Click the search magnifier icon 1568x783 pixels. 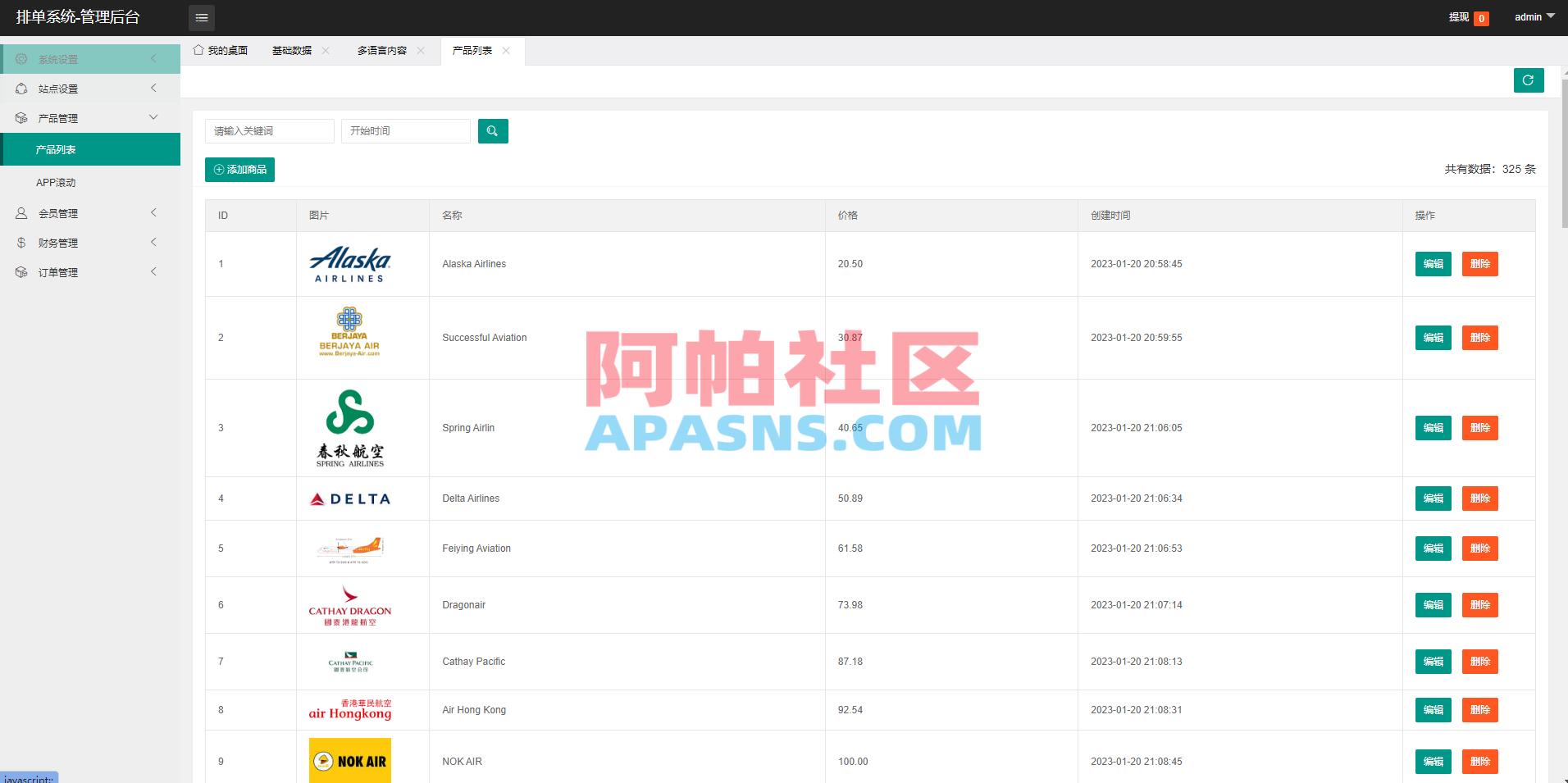pyautogui.click(x=492, y=131)
